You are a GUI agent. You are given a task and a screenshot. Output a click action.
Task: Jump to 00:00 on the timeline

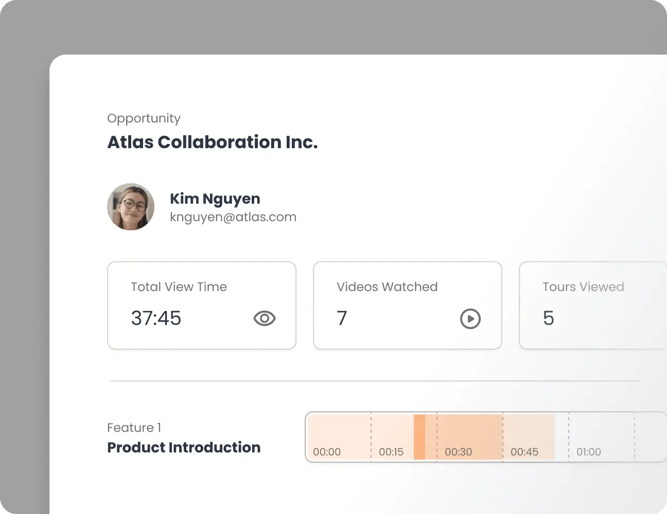[327, 452]
